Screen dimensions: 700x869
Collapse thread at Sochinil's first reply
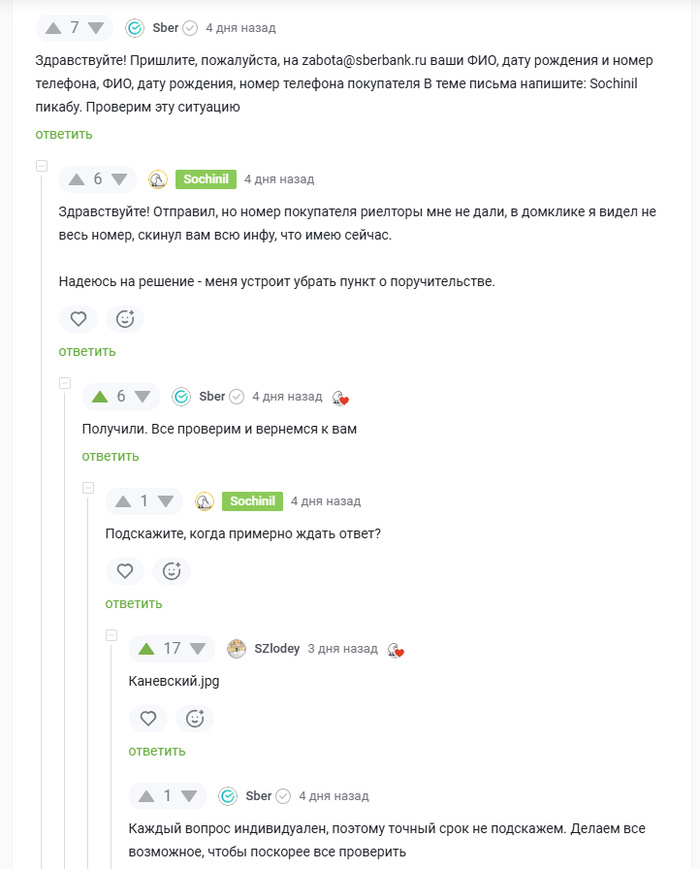(x=42, y=166)
